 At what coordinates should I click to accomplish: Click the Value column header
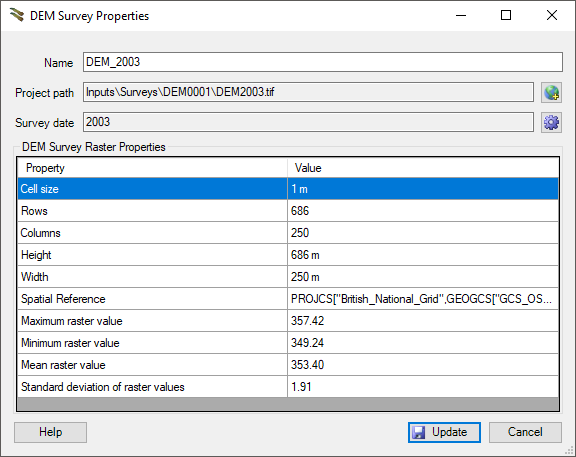(423, 168)
